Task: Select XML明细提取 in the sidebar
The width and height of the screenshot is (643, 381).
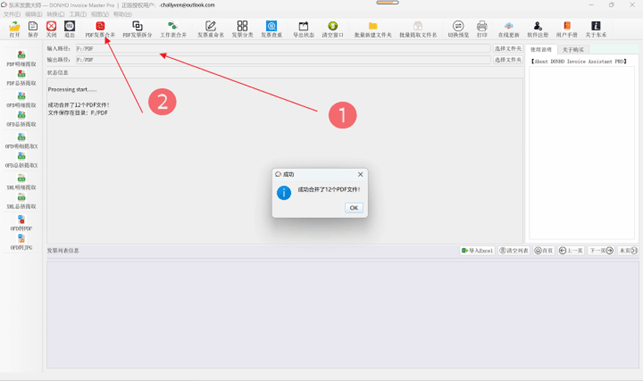Action: (21, 182)
